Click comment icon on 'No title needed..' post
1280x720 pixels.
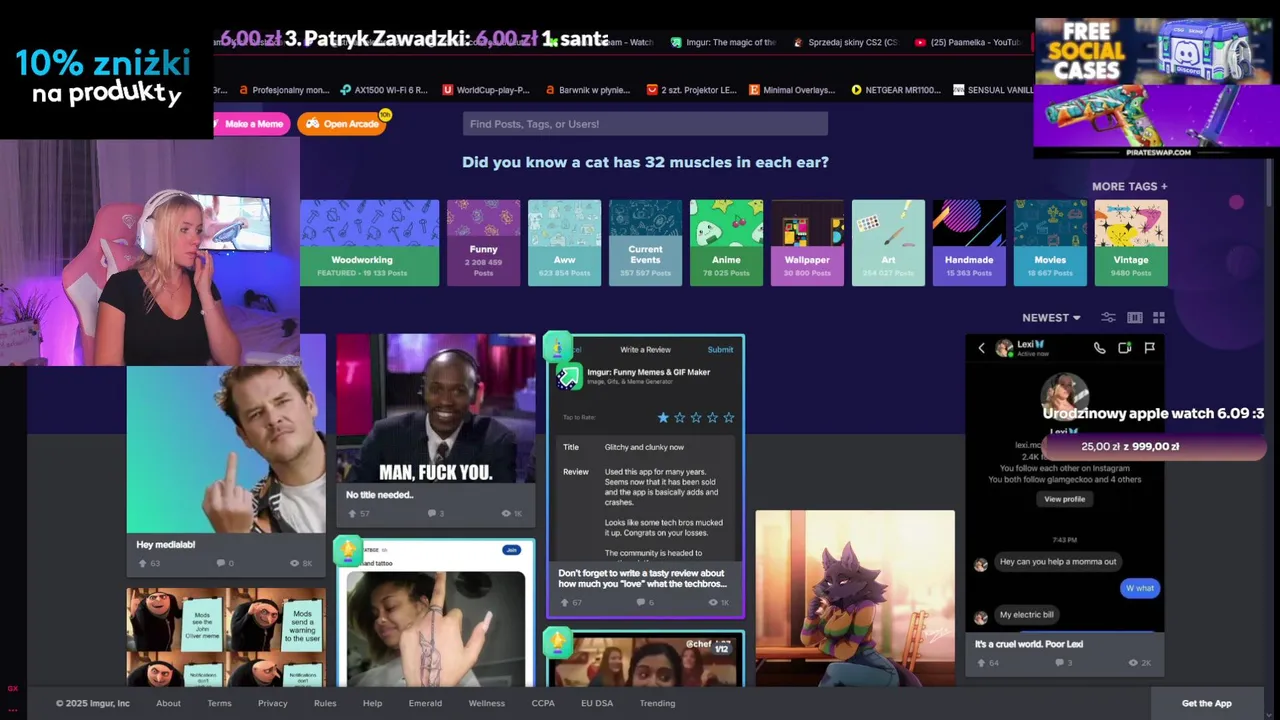[432, 513]
